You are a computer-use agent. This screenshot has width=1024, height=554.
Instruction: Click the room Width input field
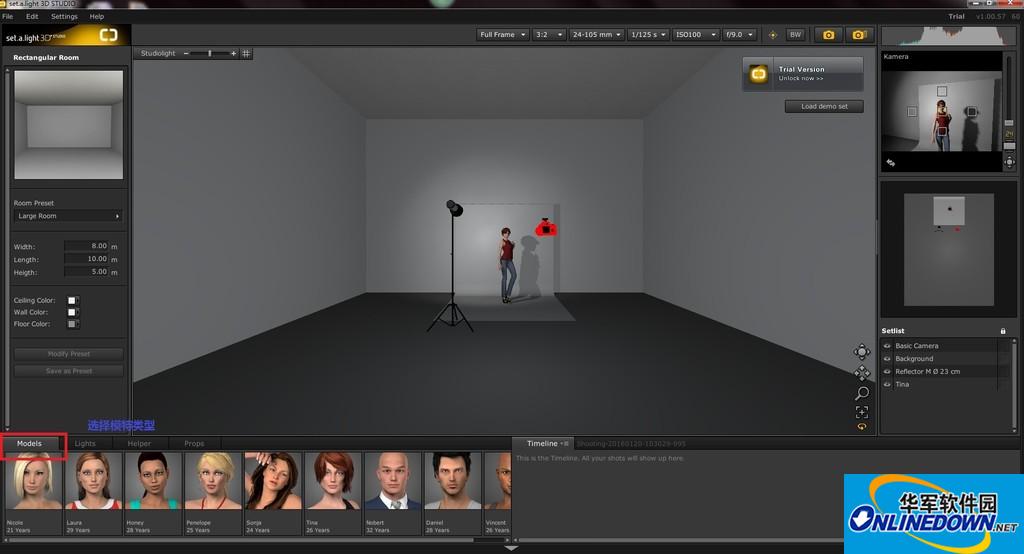pos(86,246)
